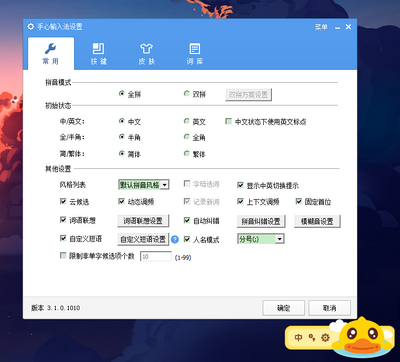Select the 繁体 radio button
The width and height of the screenshot is (400, 362).
(187, 154)
